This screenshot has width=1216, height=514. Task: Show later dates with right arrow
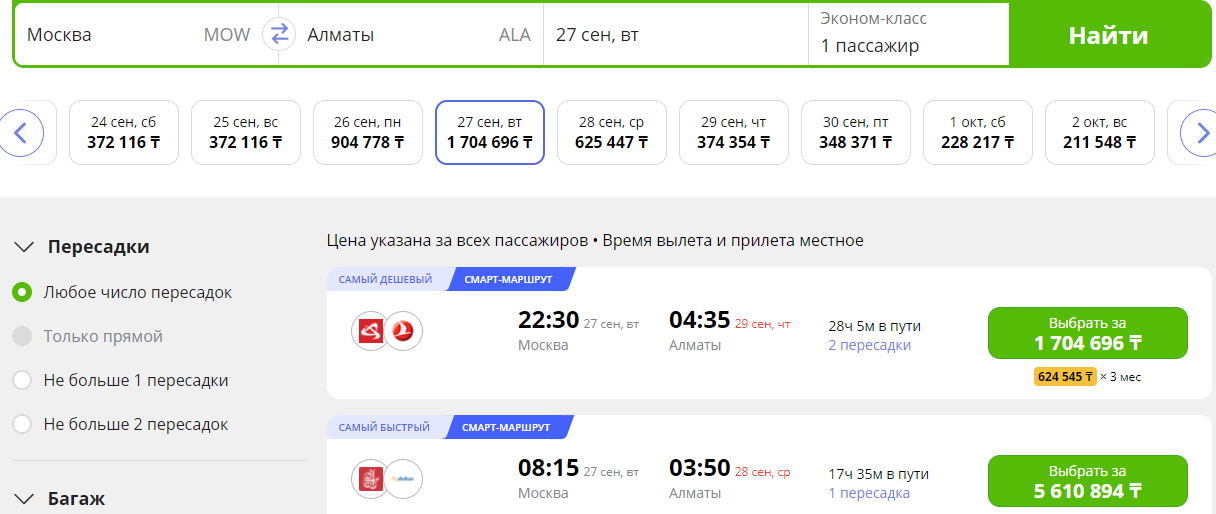point(1196,132)
